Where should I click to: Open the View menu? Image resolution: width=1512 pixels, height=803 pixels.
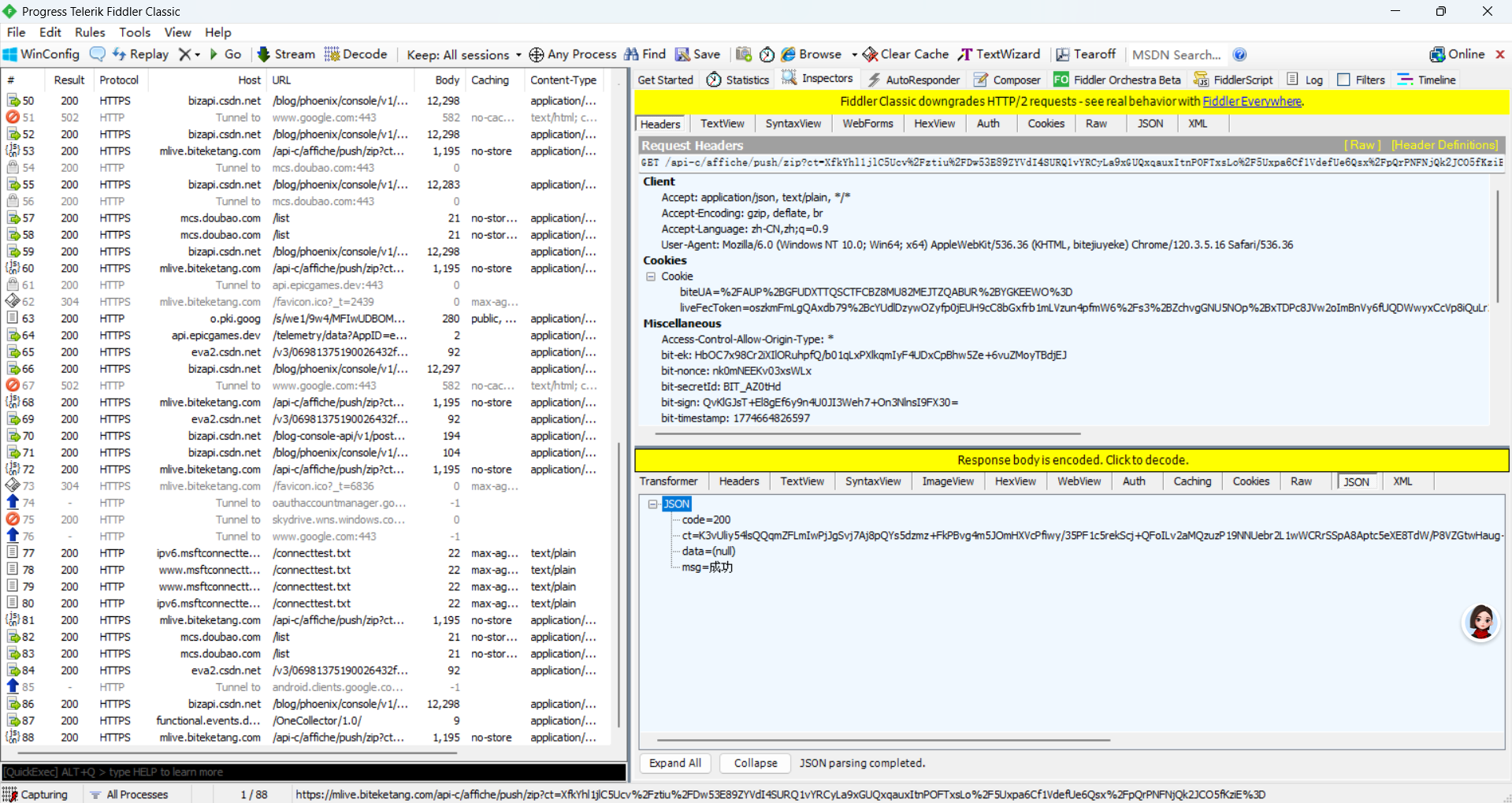pos(177,32)
